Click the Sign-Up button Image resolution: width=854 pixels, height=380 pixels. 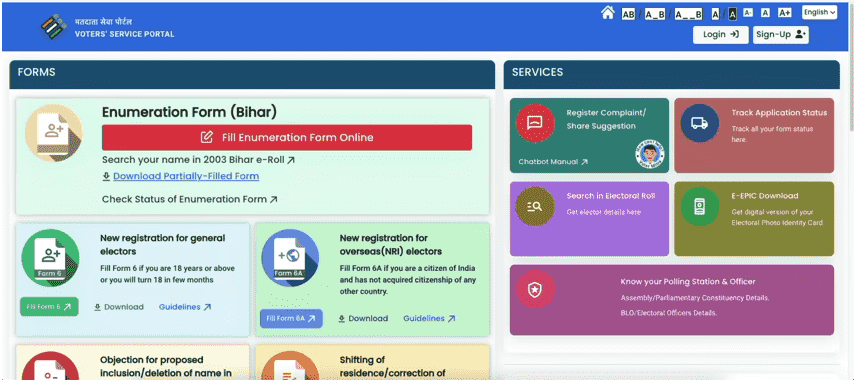click(780, 34)
